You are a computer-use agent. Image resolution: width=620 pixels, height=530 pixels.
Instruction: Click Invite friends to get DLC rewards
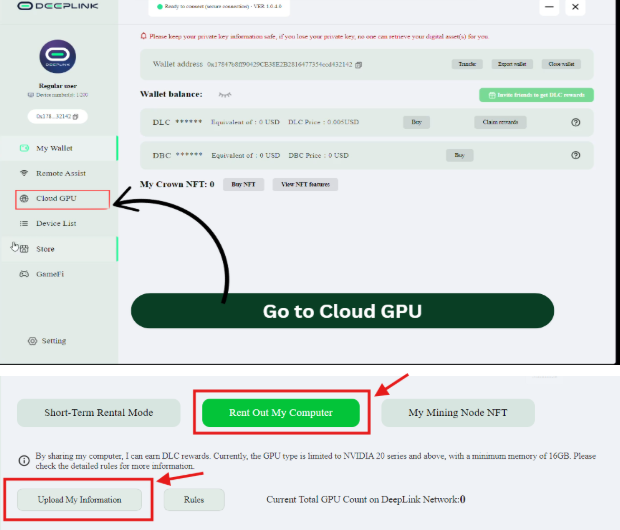536,95
